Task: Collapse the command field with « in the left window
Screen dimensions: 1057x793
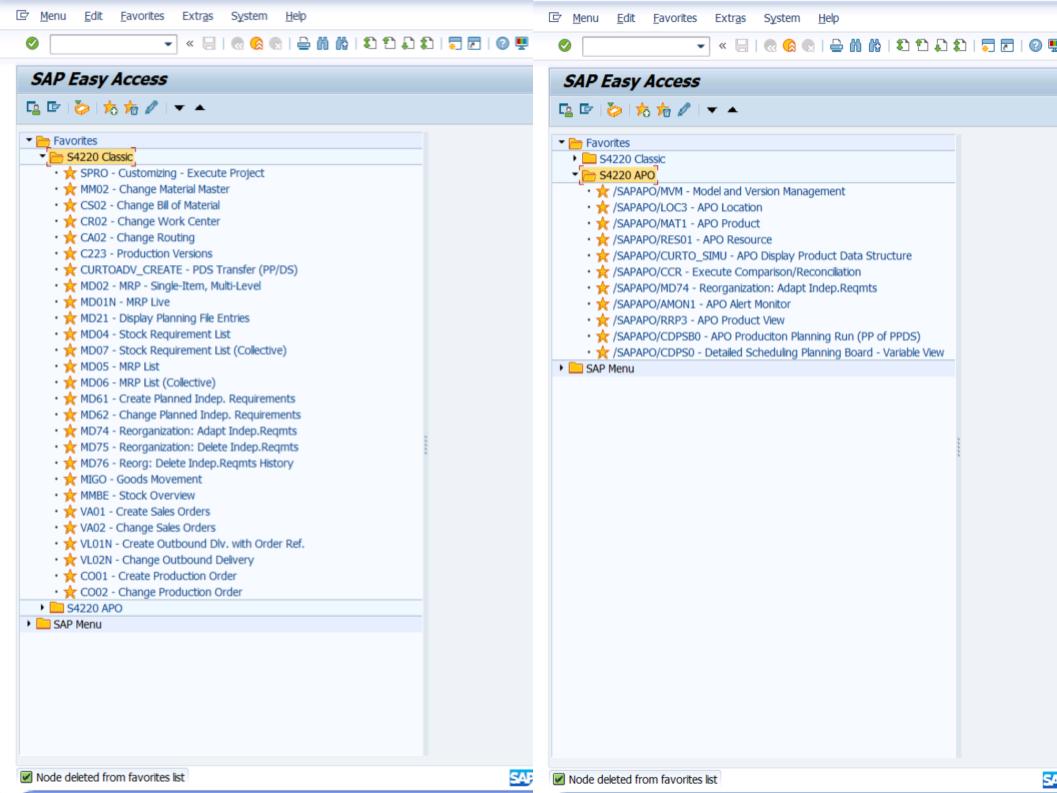Action: pos(189,44)
